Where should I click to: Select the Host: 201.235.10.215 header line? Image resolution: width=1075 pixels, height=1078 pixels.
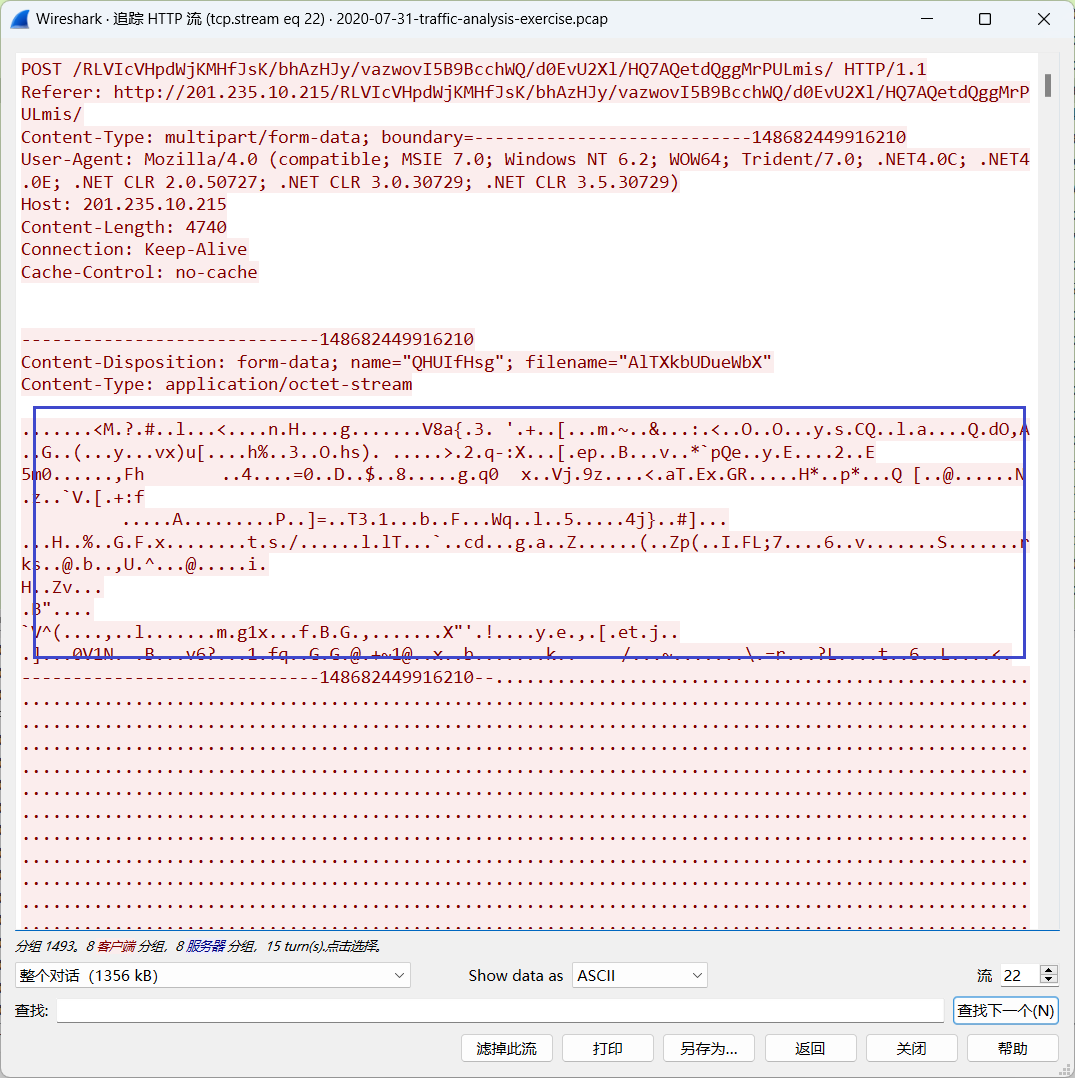[x=124, y=204]
